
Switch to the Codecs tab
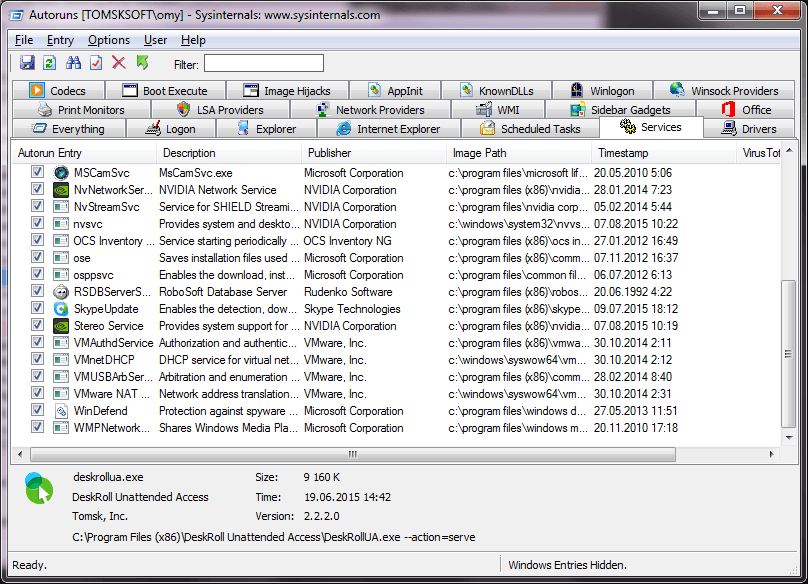(58, 91)
